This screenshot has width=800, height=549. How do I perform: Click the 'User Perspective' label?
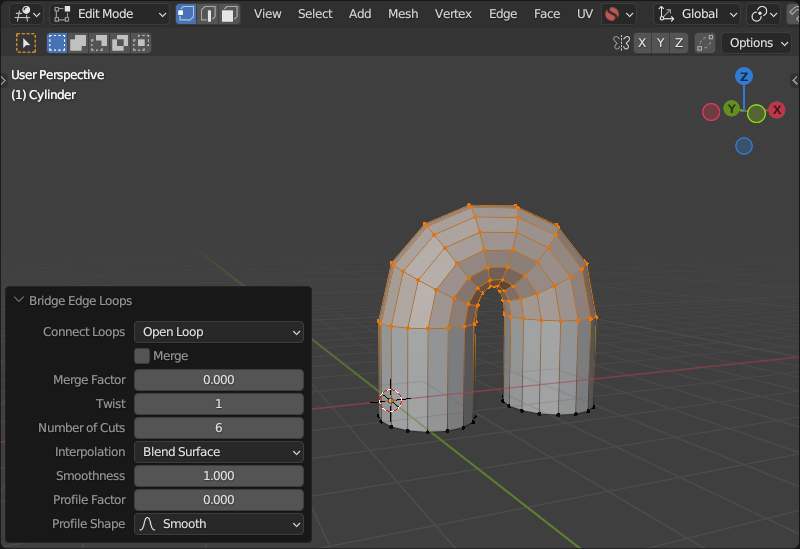point(58,75)
